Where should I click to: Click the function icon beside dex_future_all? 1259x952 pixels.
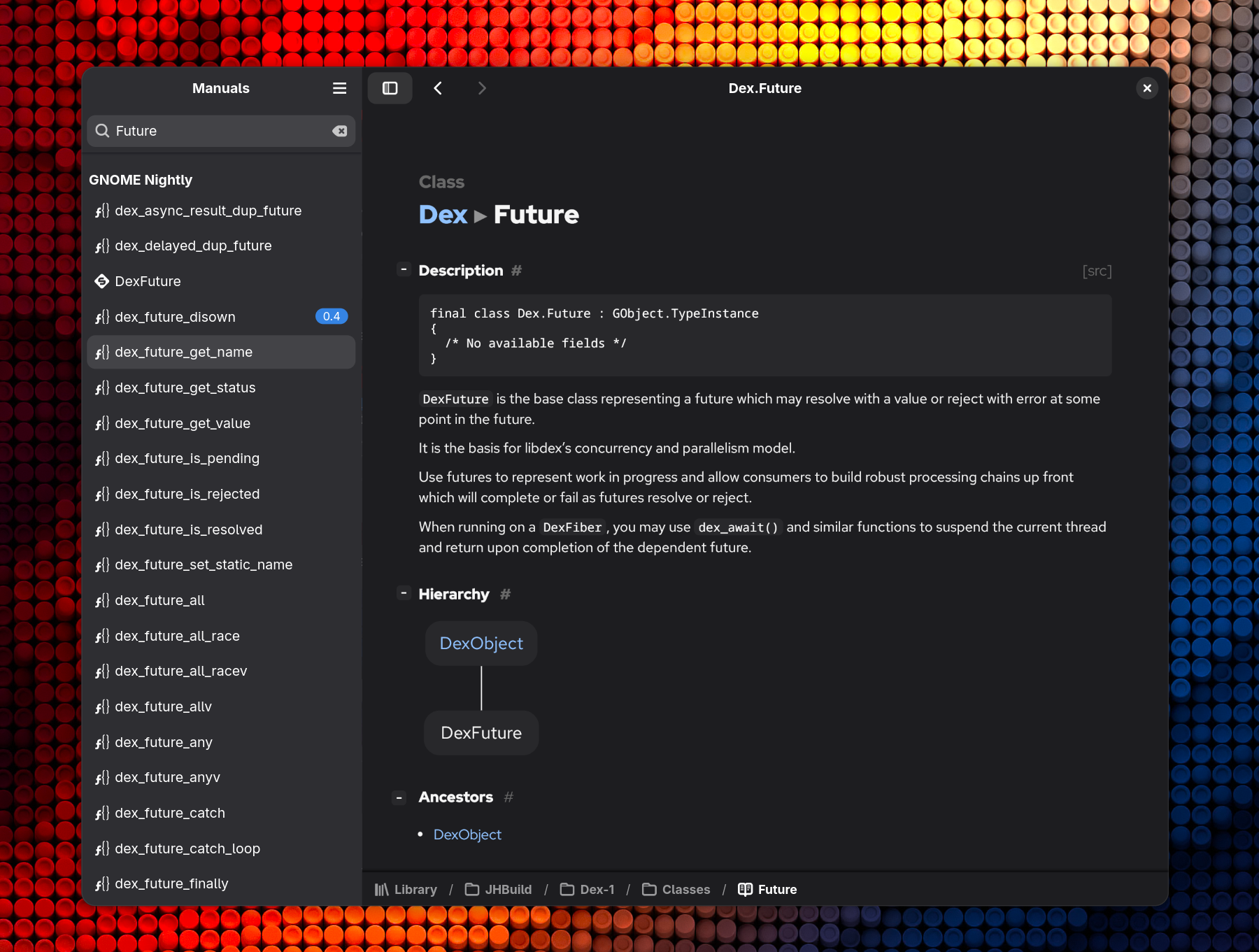pos(102,600)
